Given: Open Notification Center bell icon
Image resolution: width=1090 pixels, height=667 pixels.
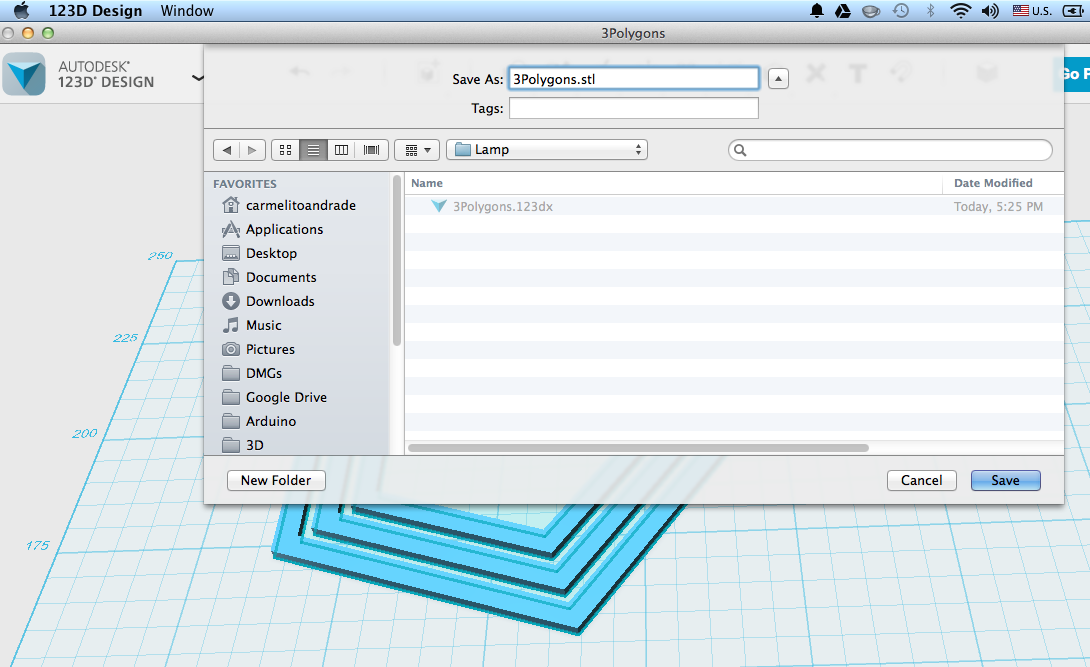Looking at the screenshot, I should 817,10.
